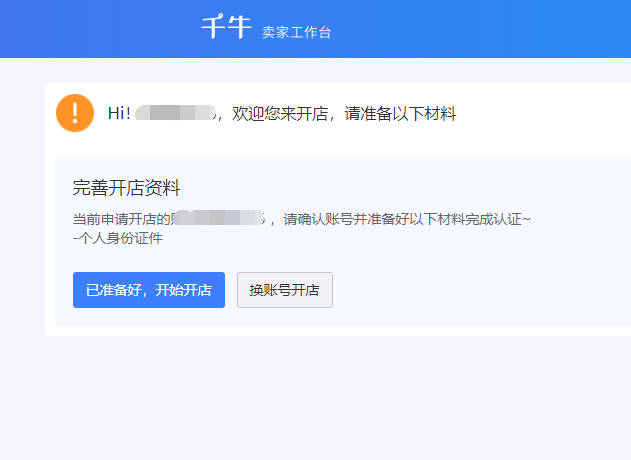Click the 欢迎您来开店，请准备以下材料 greeting text

click(x=344, y=113)
